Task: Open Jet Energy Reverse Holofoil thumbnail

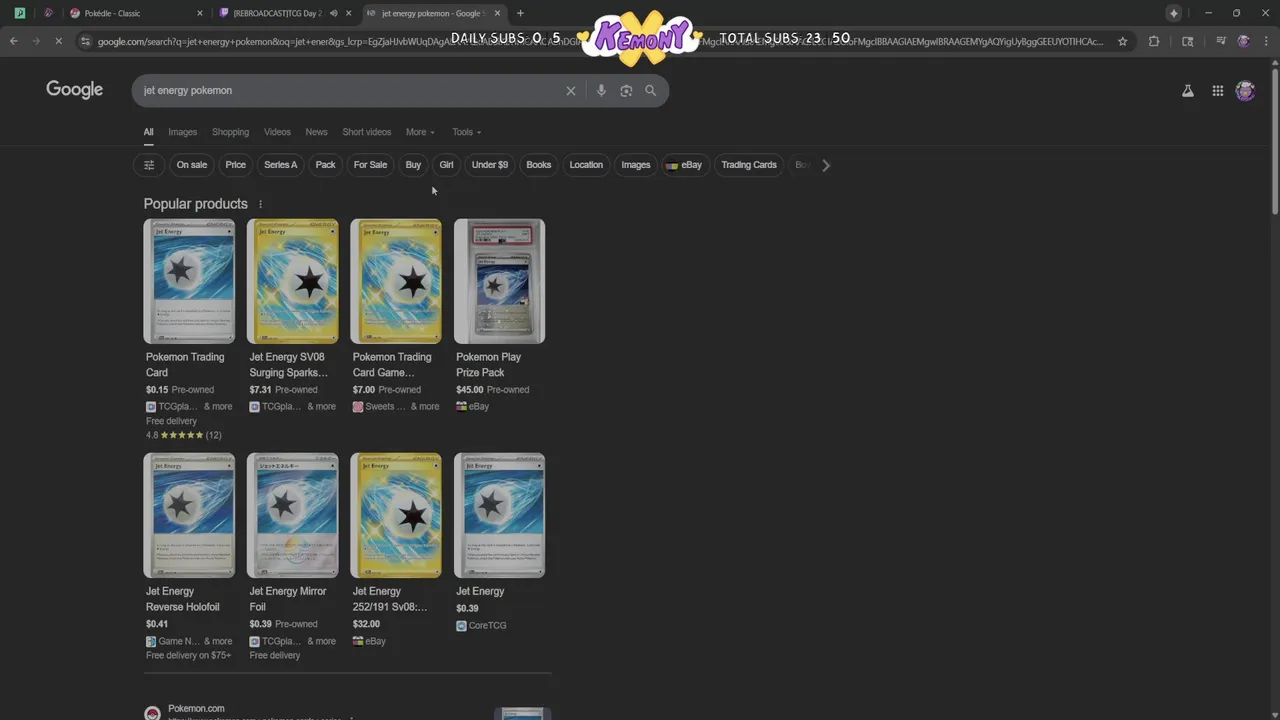Action: (189, 515)
